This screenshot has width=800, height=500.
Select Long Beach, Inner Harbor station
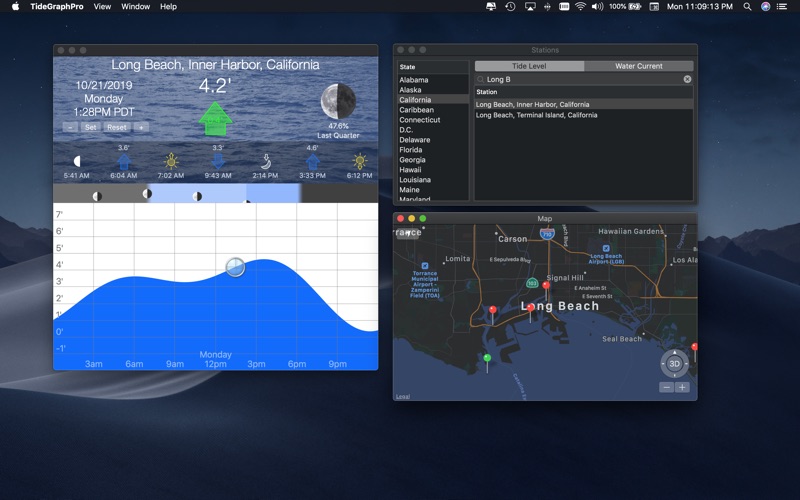[584, 104]
